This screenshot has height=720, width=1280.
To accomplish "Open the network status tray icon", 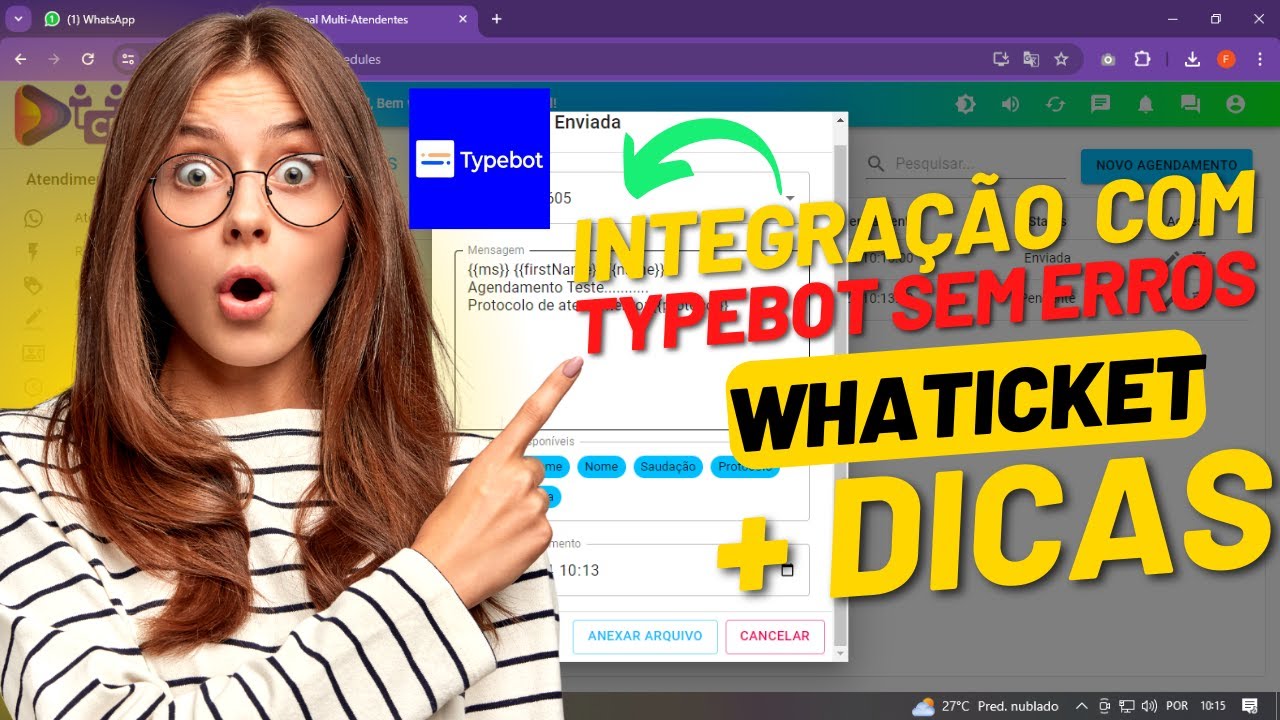I will pos(1127,706).
